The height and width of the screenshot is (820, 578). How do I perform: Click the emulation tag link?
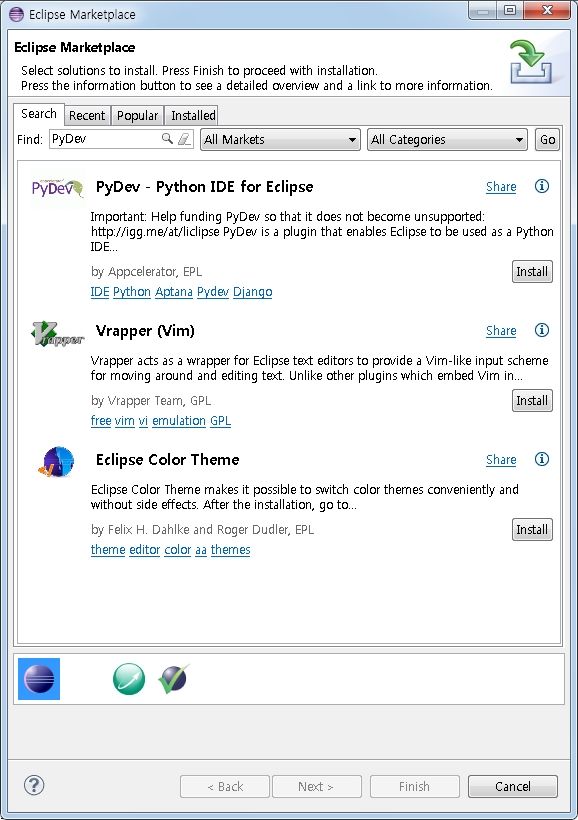[179, 421]
